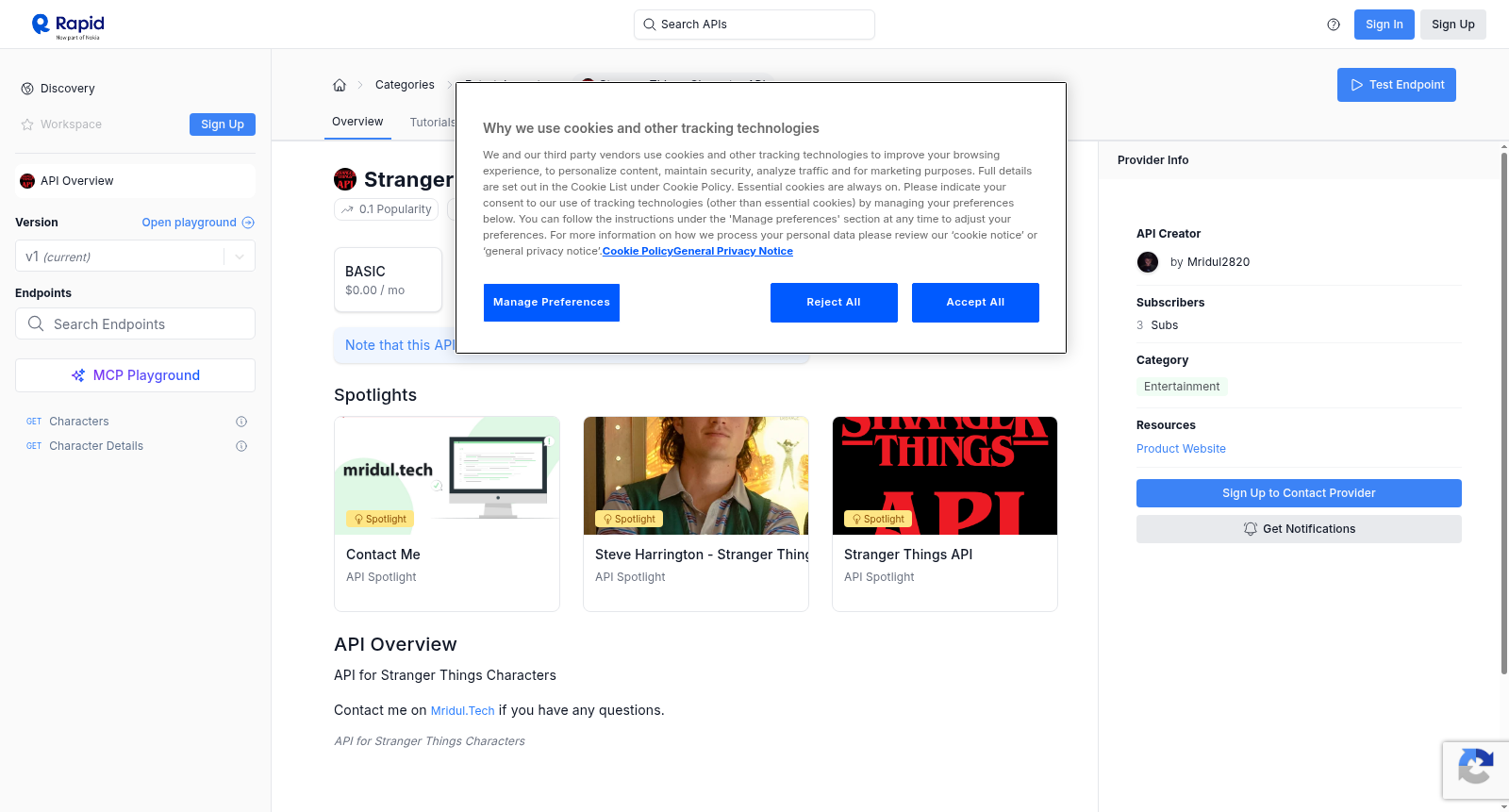Switch to the Overview tab

tap(357, 122)
